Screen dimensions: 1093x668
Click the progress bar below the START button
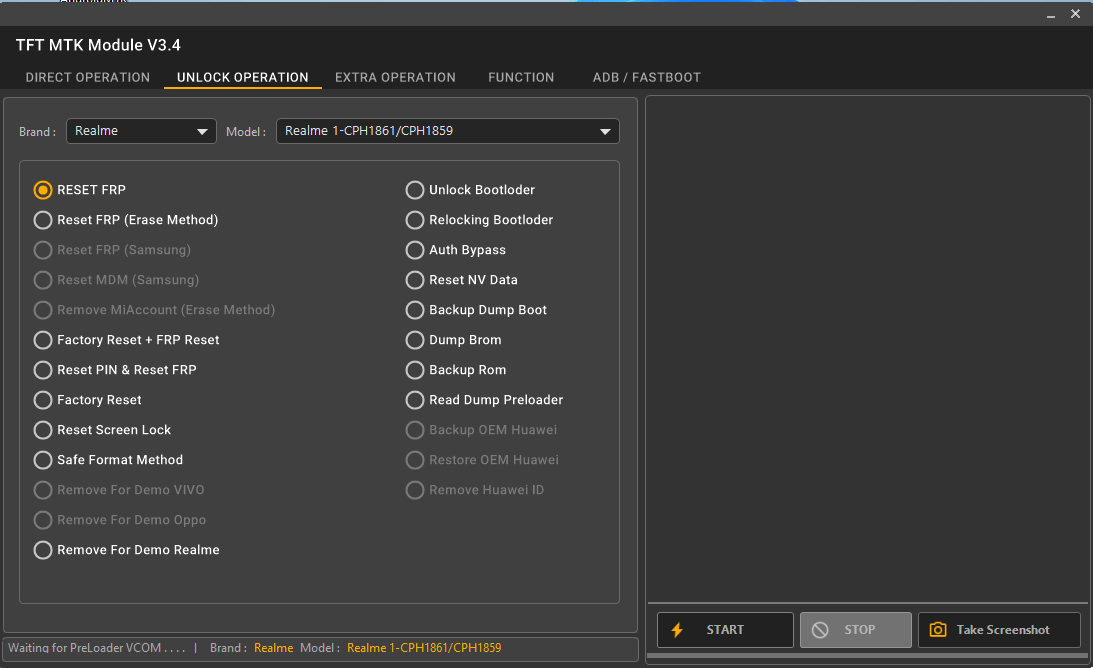pyautogui.click(x=867, y=655)
